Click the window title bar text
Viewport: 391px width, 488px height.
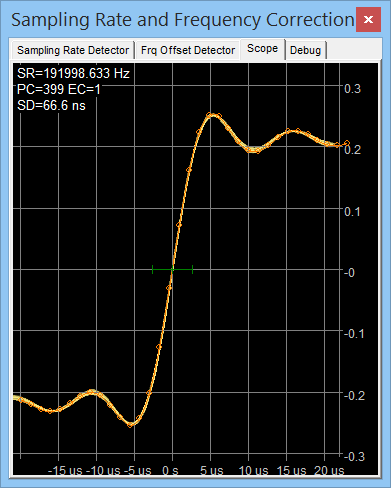(183, 20)
